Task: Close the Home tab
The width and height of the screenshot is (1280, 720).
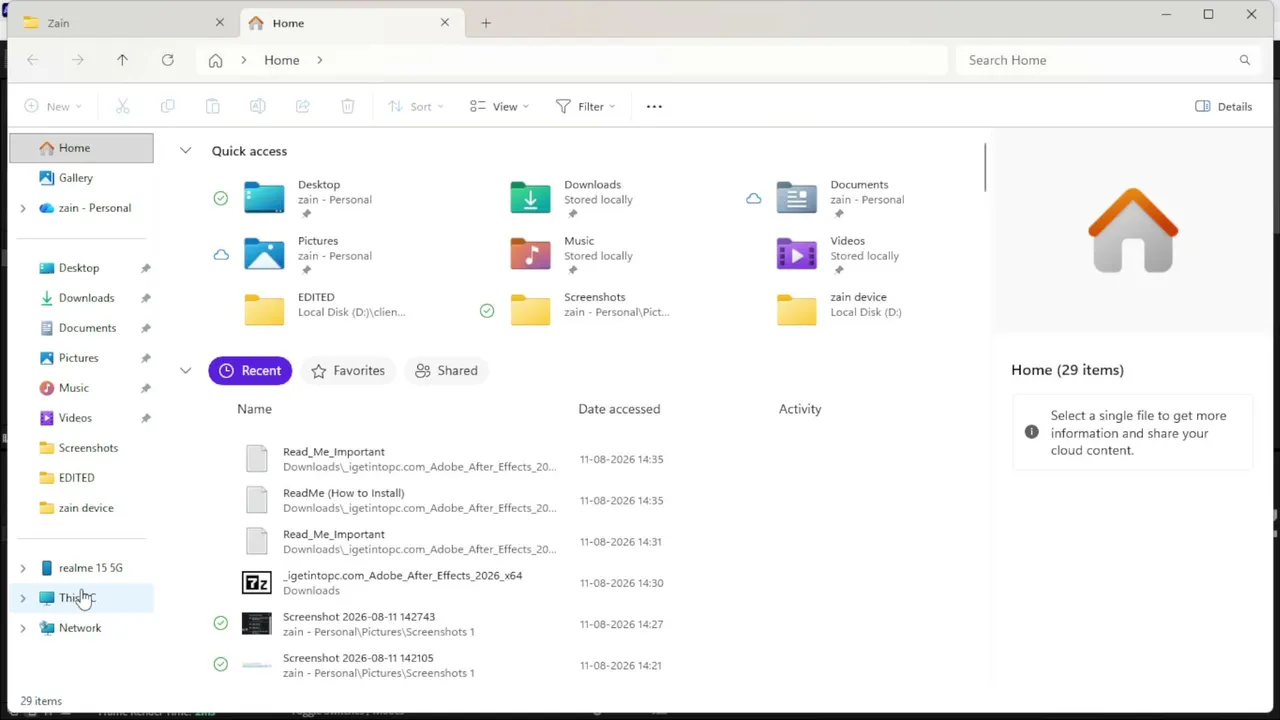Action: [445, 23]
